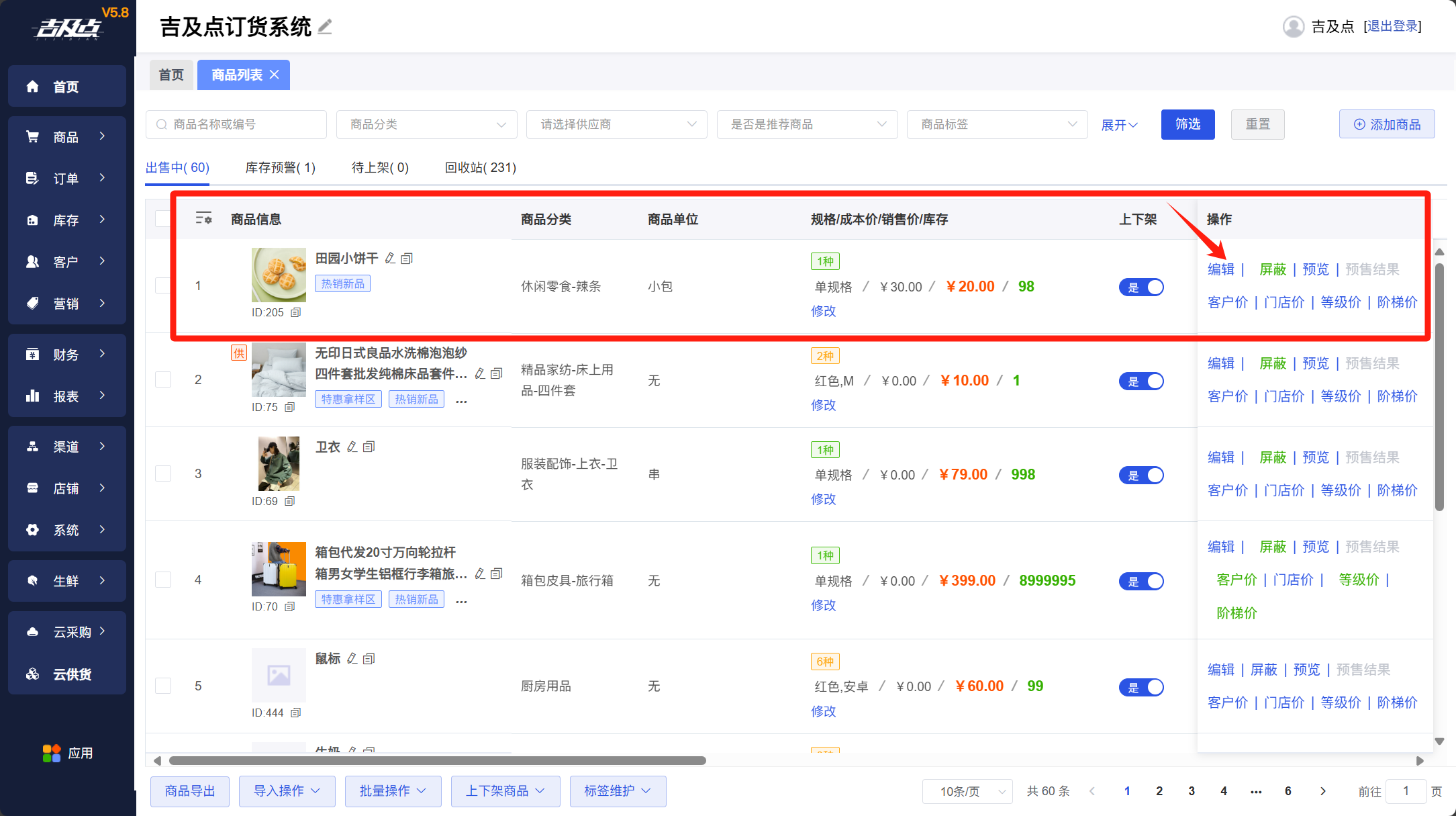Image resolution: width=1456 pixels, height=816 pixels.
Task: Switch to 库存预警(1) tab
Action: pos(280,167)
